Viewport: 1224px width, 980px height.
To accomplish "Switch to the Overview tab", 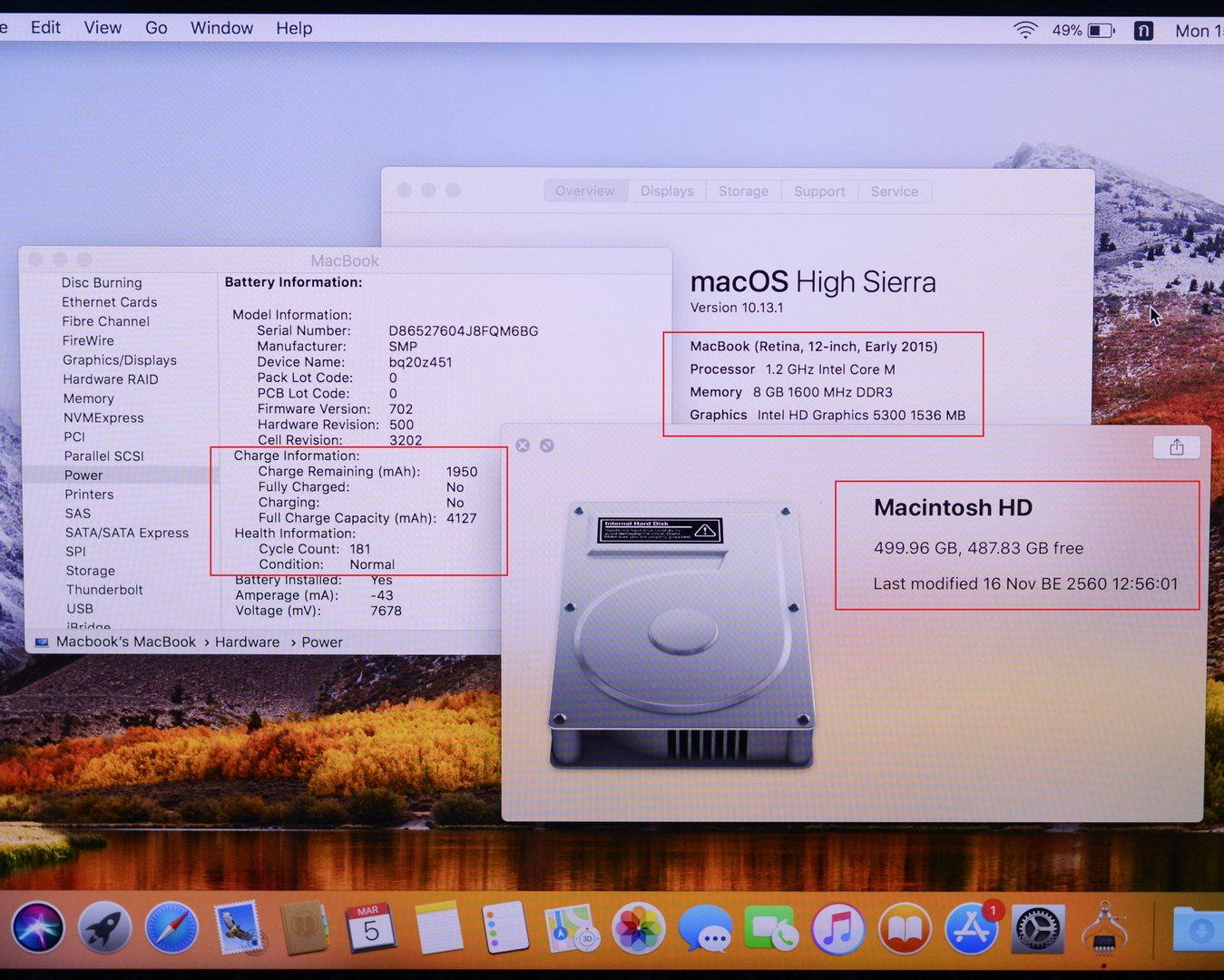I will tap(585, 191).
